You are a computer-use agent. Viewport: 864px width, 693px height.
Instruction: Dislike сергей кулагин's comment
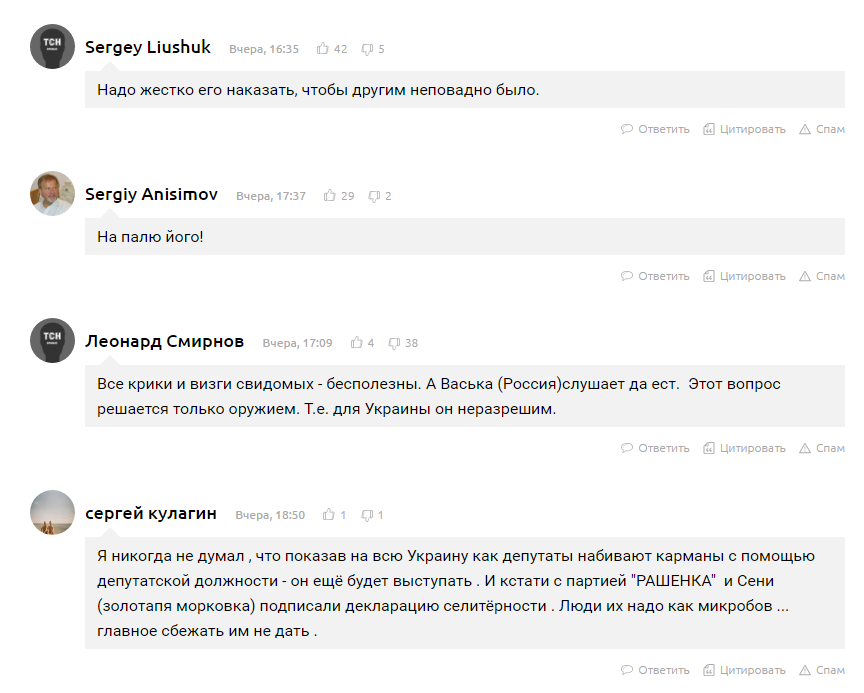[x=367, y=515]
